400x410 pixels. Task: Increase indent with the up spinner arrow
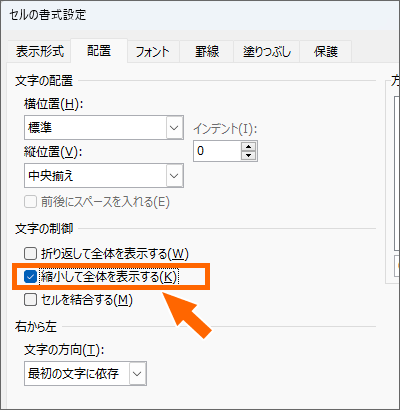tap(248, 147)
